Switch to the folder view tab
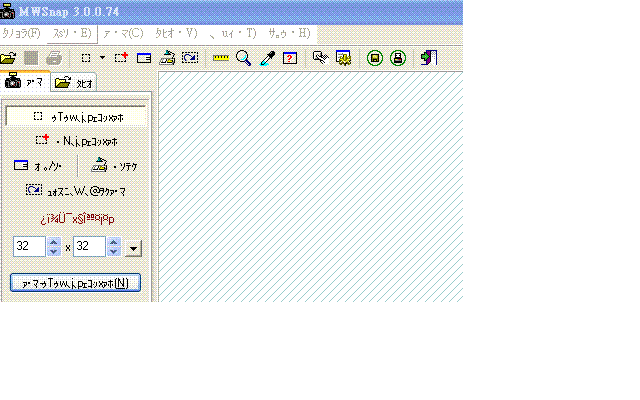The width and height of the screenshot is (640, 400). [x=74, y=83]
